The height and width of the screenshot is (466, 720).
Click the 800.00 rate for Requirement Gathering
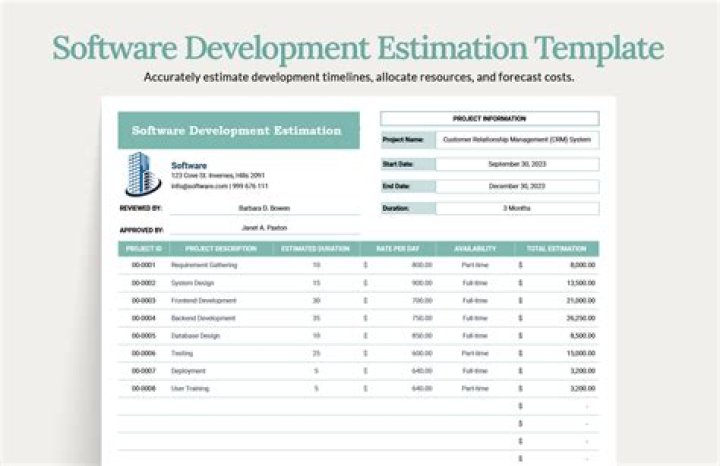422,265
